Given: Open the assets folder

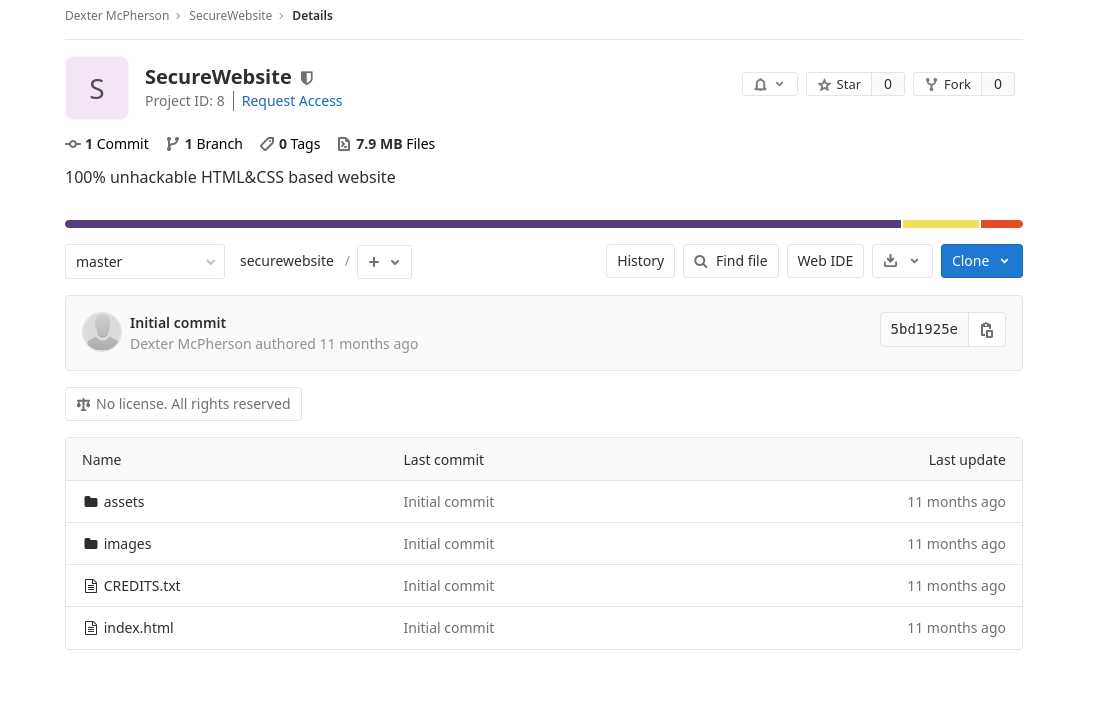Looking at the screenshot, I should click(x=124, y=502).
